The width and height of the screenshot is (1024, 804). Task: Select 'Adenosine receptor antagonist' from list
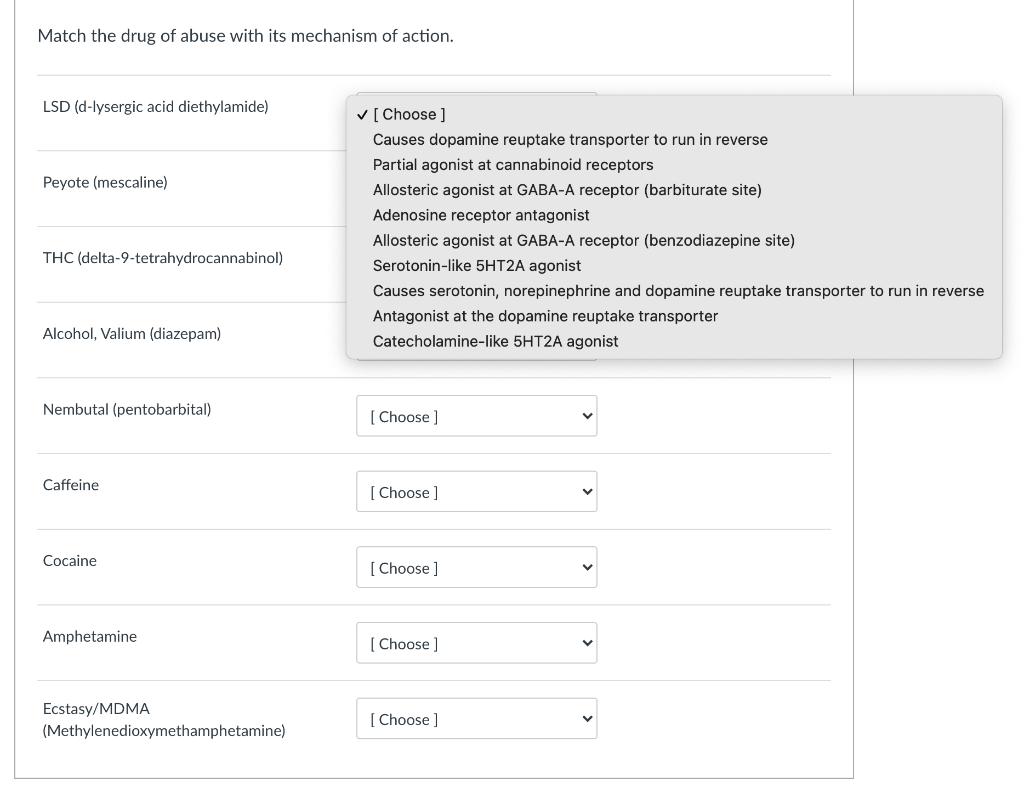[x=481, y=215]
